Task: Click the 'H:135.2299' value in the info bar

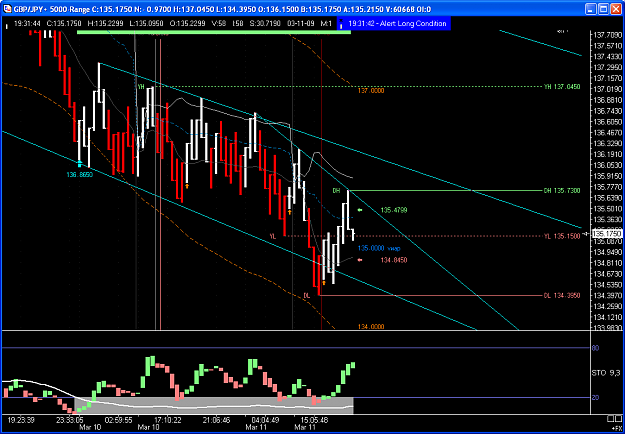Action: [x=106, y=24]
